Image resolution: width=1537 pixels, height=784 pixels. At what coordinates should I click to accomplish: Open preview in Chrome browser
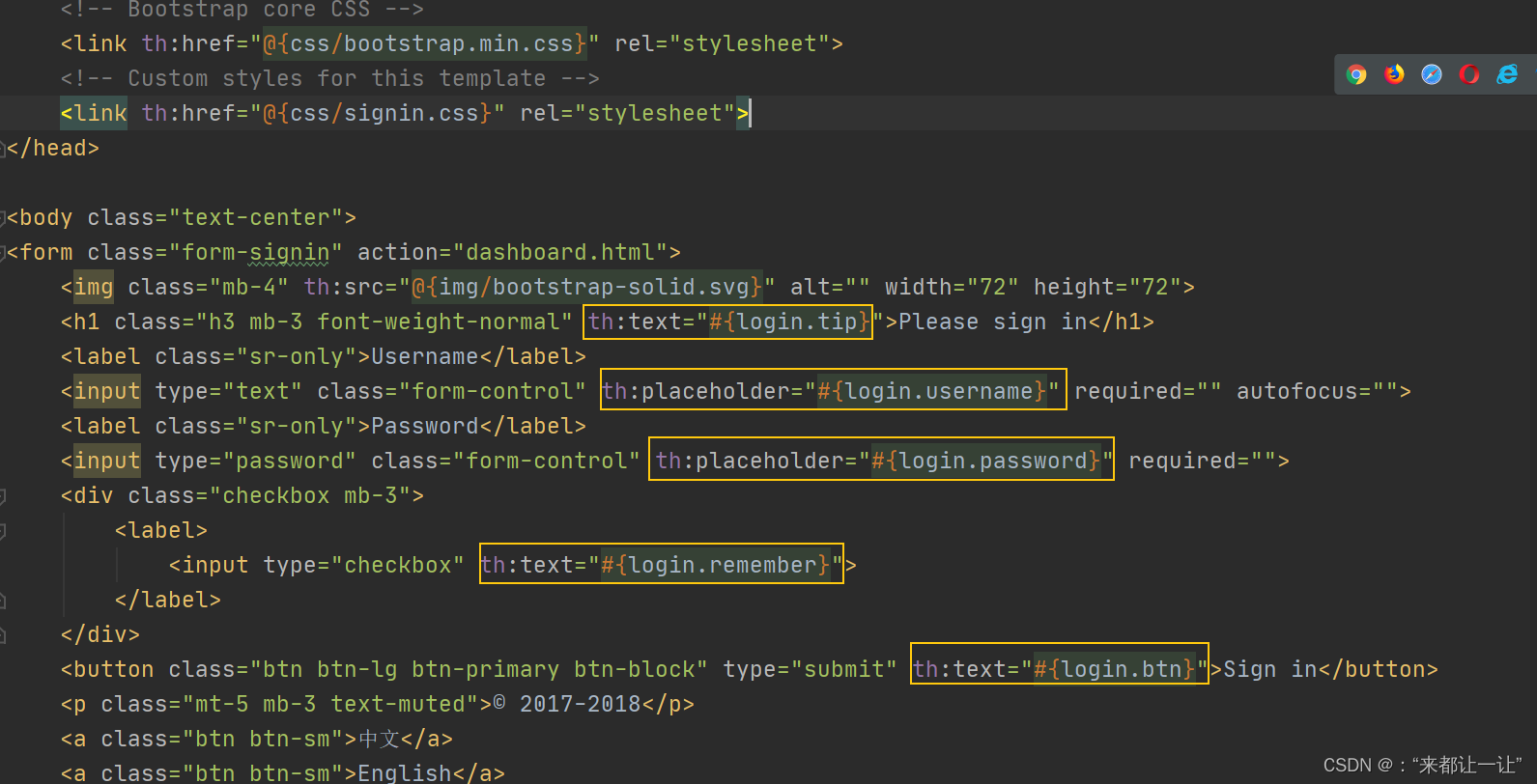click(1356, 74)
